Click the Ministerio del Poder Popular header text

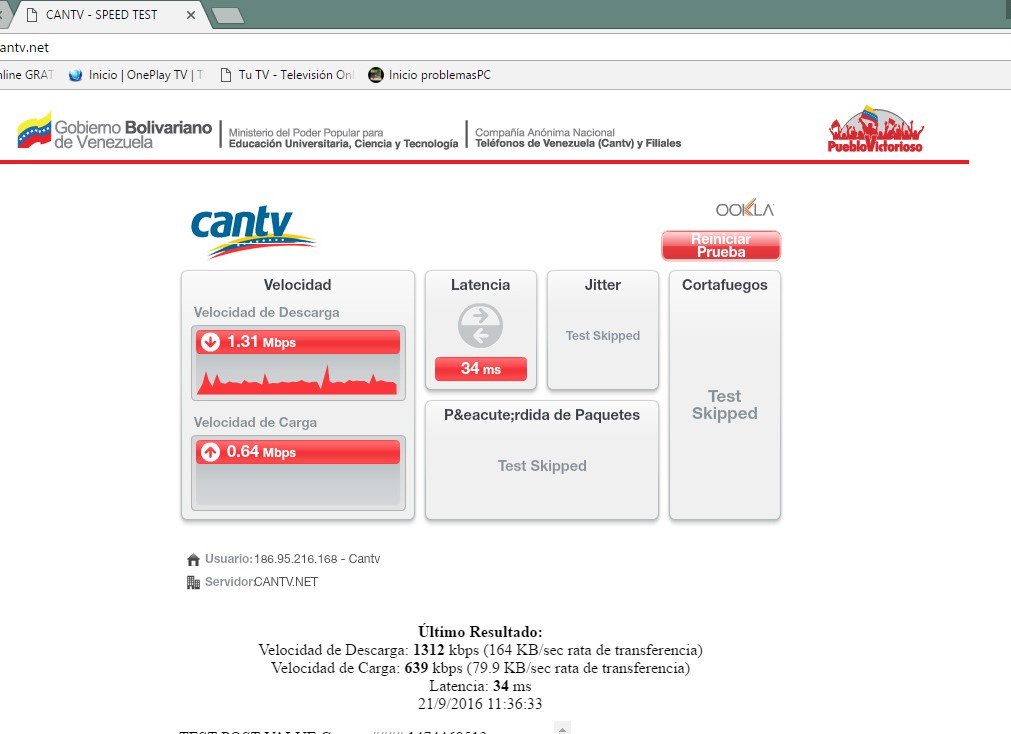click(x=343, y=138)
